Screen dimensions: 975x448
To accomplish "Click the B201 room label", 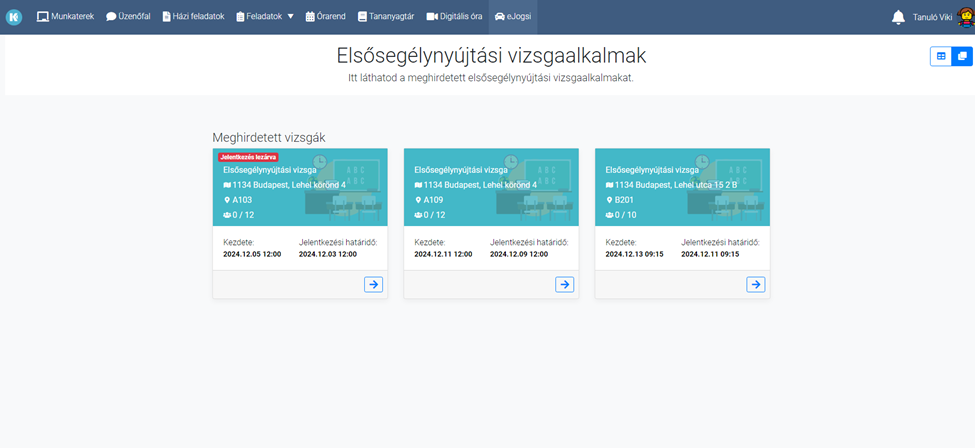I will pos(624,200).
